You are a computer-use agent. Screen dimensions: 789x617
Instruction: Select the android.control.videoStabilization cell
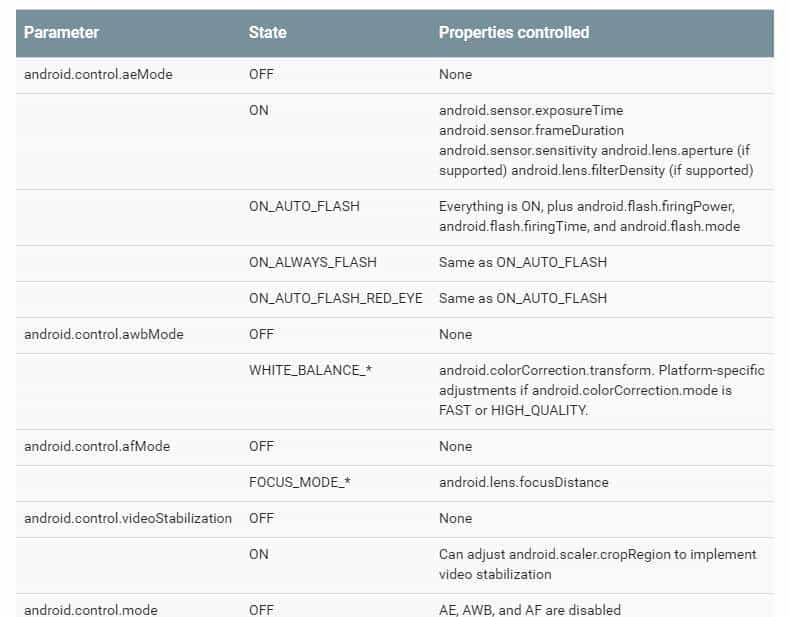point(128,518)
